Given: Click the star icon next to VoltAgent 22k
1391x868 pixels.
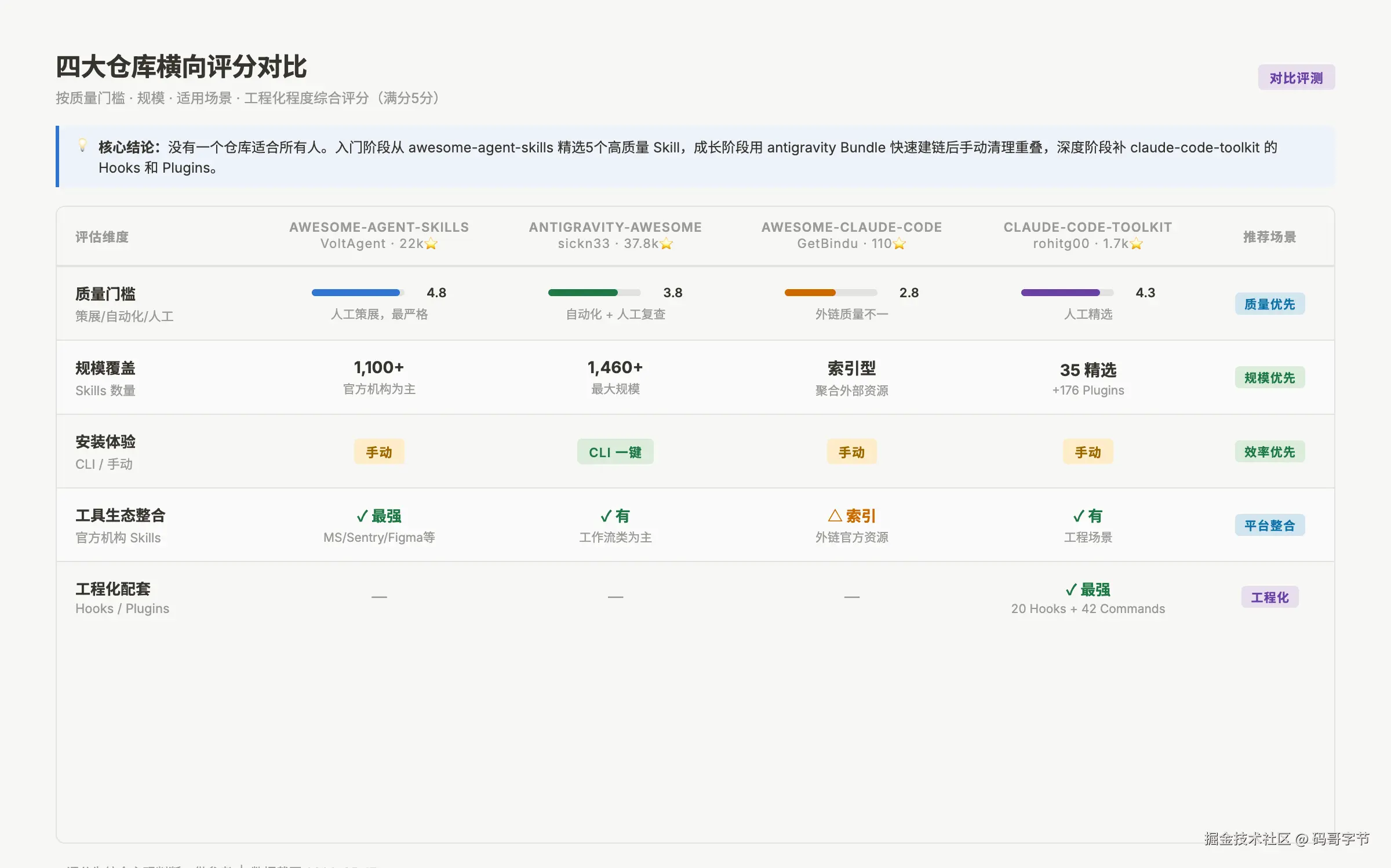Looking at the screenshot, I should pos(431,244).
